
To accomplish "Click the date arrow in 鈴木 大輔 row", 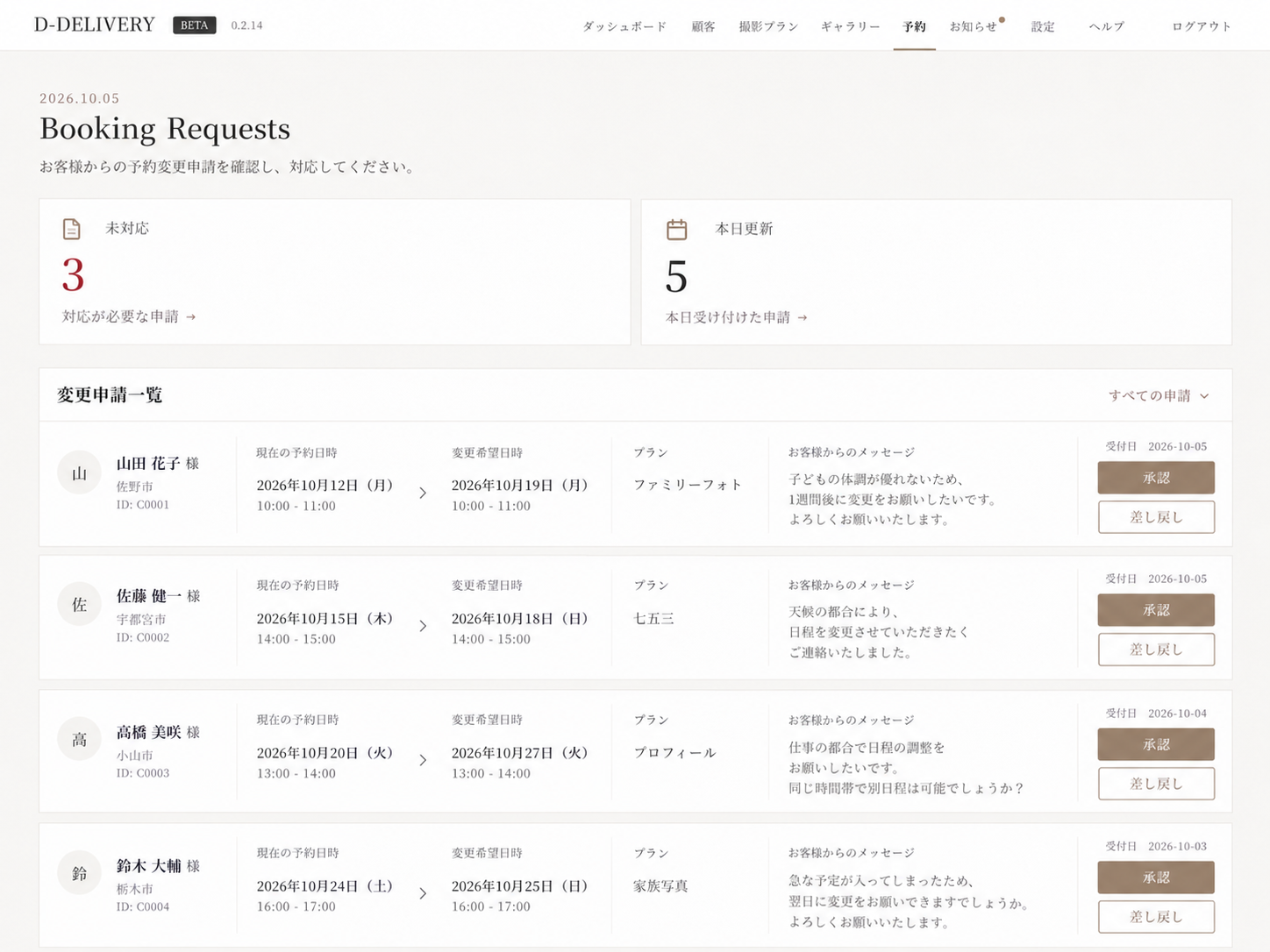I will click(423, 893).
